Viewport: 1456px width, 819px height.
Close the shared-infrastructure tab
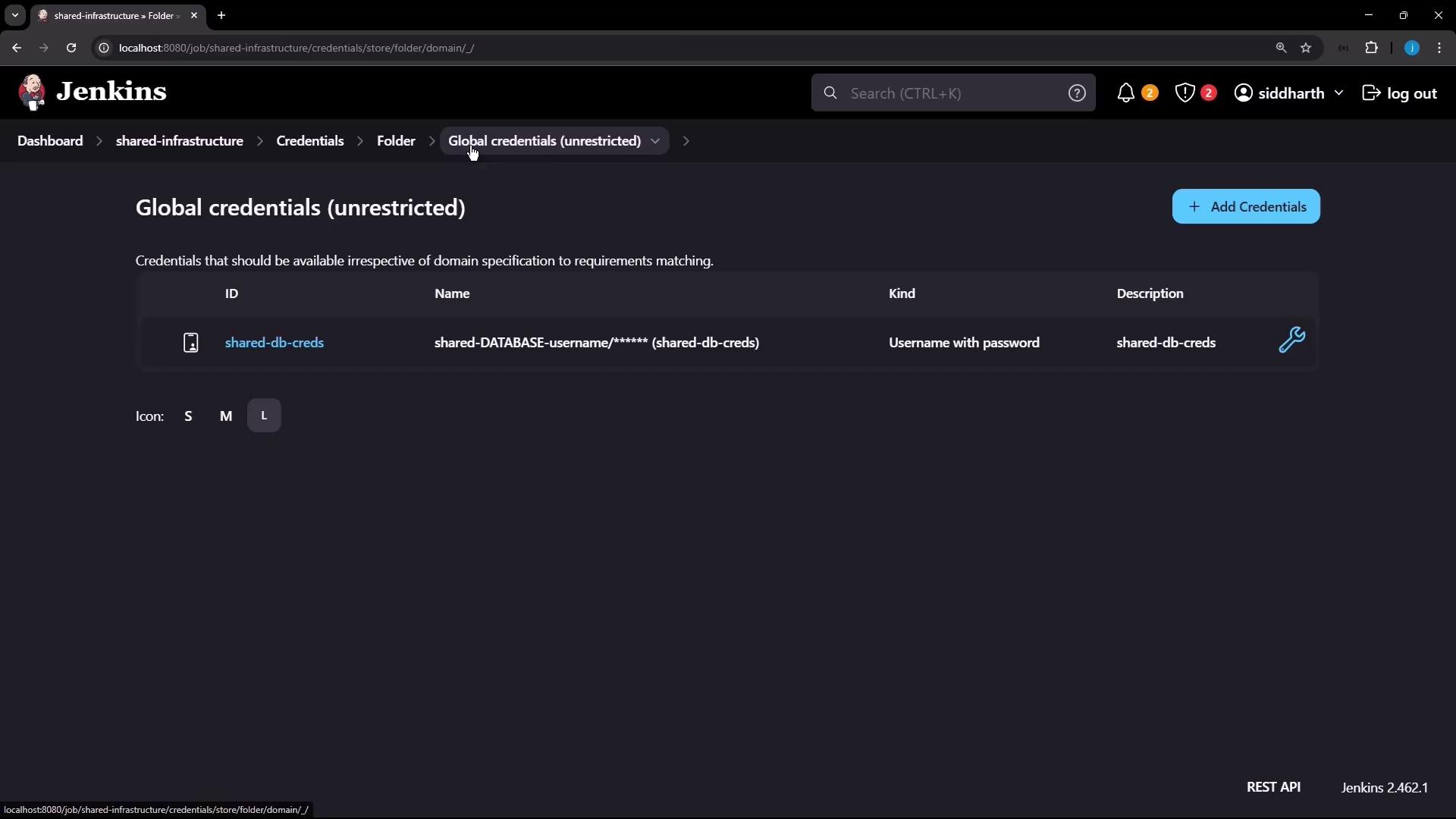pos(194,15)
